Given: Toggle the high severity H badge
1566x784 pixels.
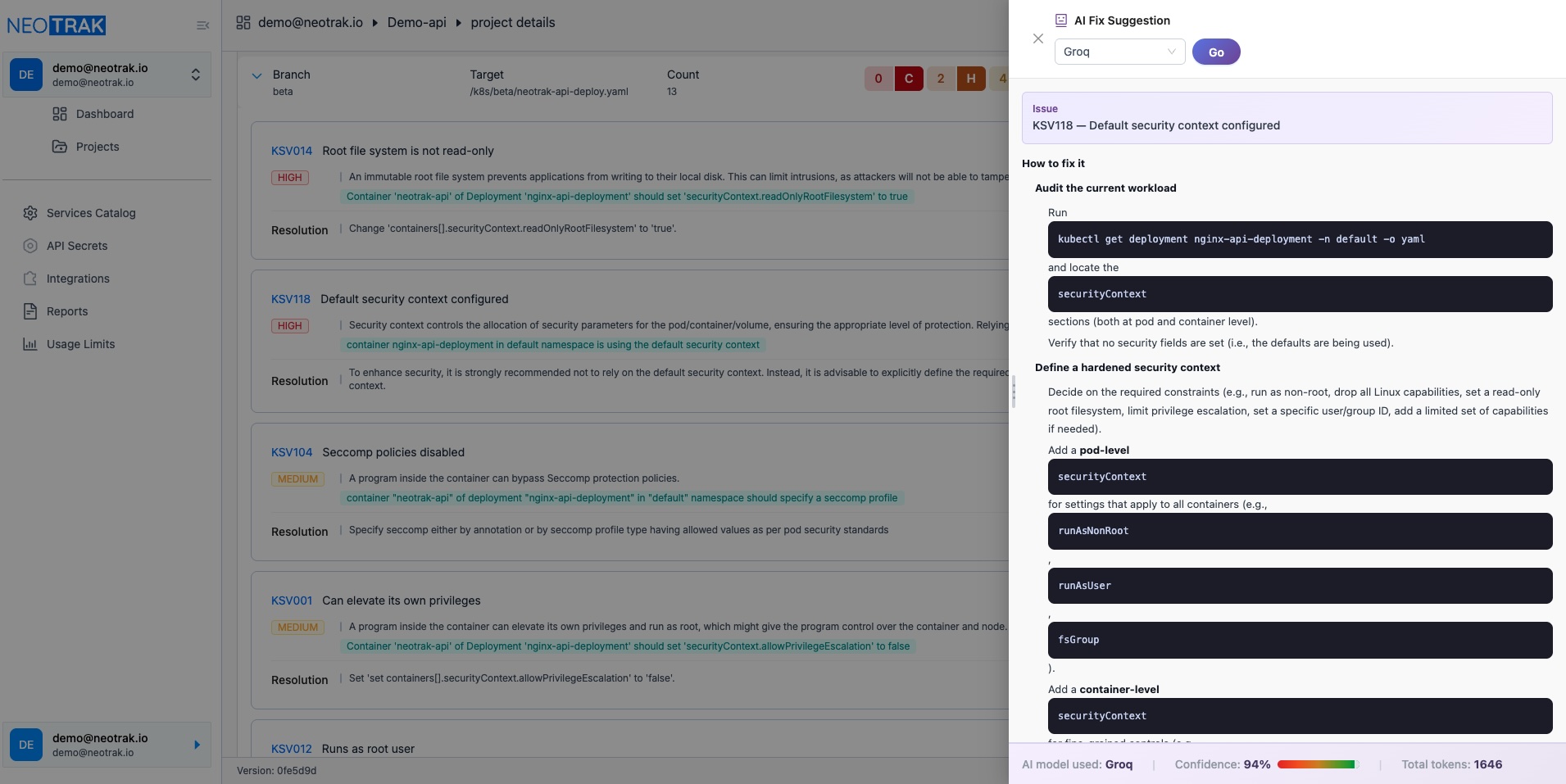Looking at the screenshot, I should [x=971, y=79].
